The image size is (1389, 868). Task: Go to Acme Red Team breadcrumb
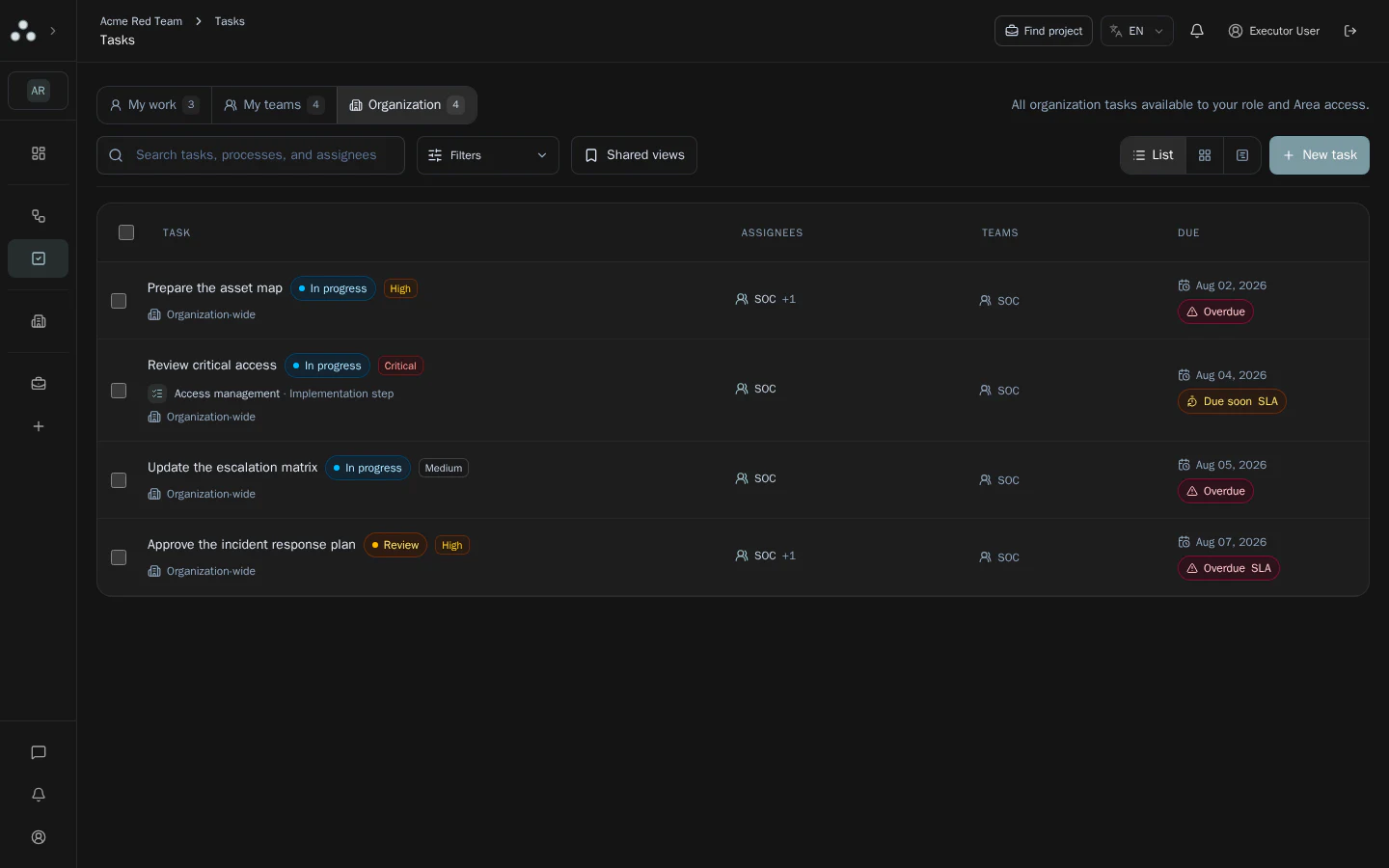(x=141, y=21)
